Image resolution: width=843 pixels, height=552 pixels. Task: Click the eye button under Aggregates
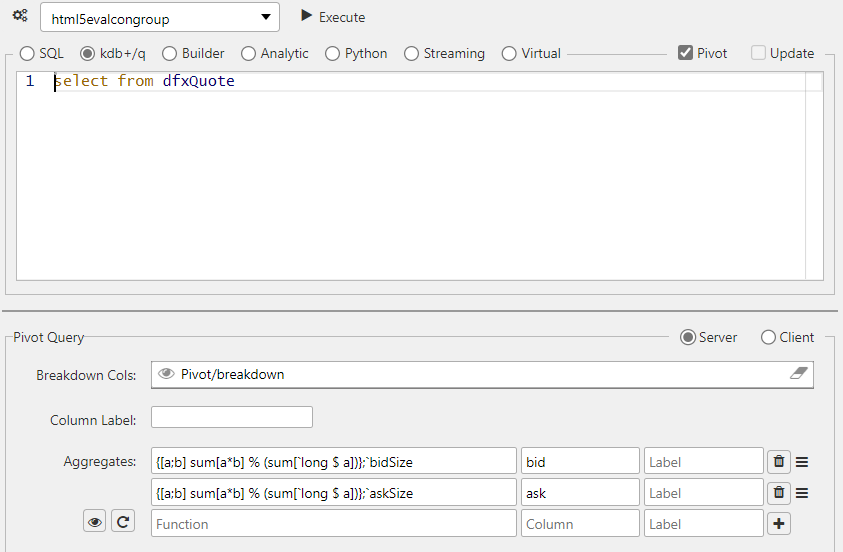95,521
